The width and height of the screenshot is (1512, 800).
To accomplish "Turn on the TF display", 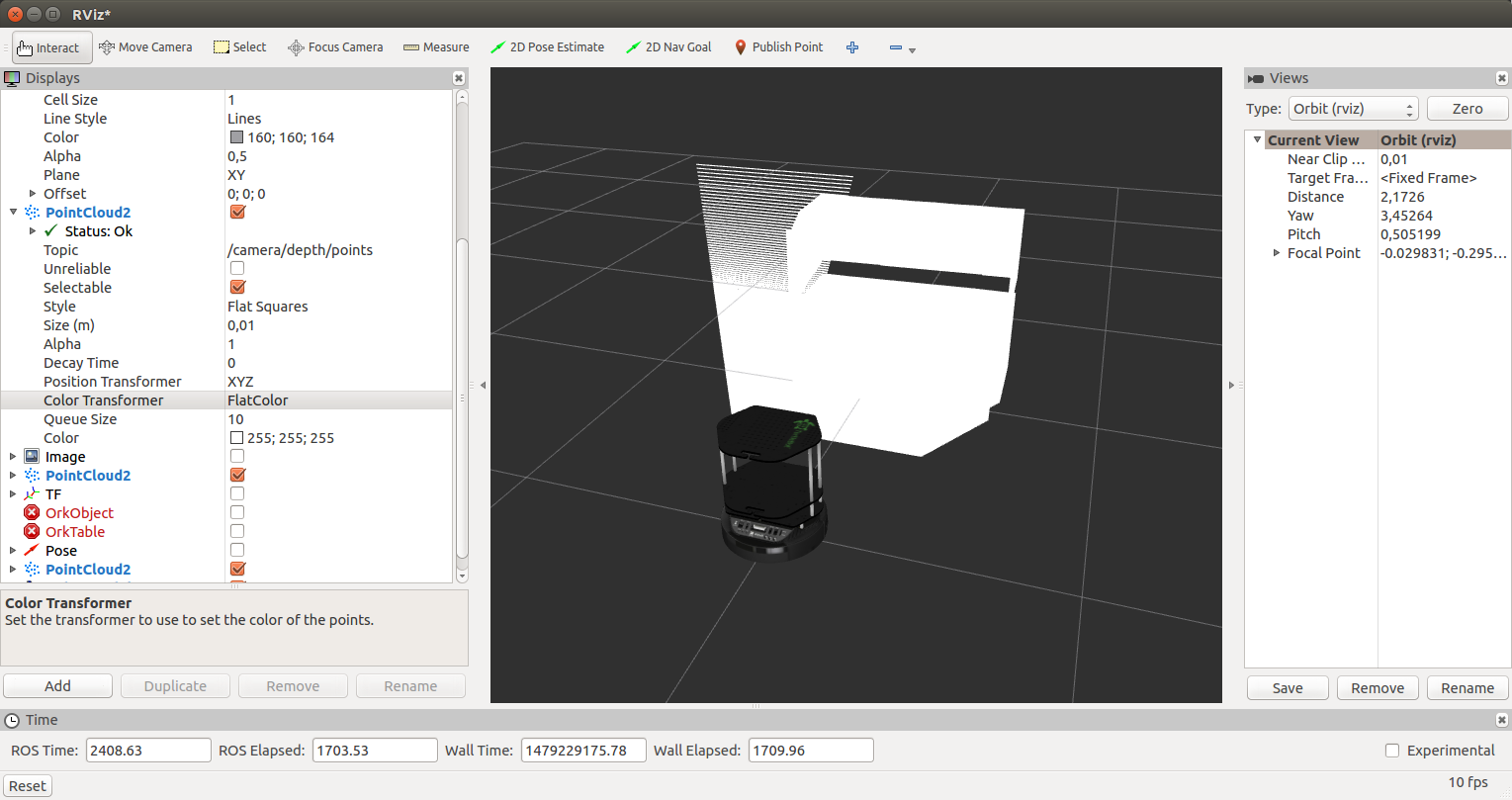I will click(x=237, y=494).
